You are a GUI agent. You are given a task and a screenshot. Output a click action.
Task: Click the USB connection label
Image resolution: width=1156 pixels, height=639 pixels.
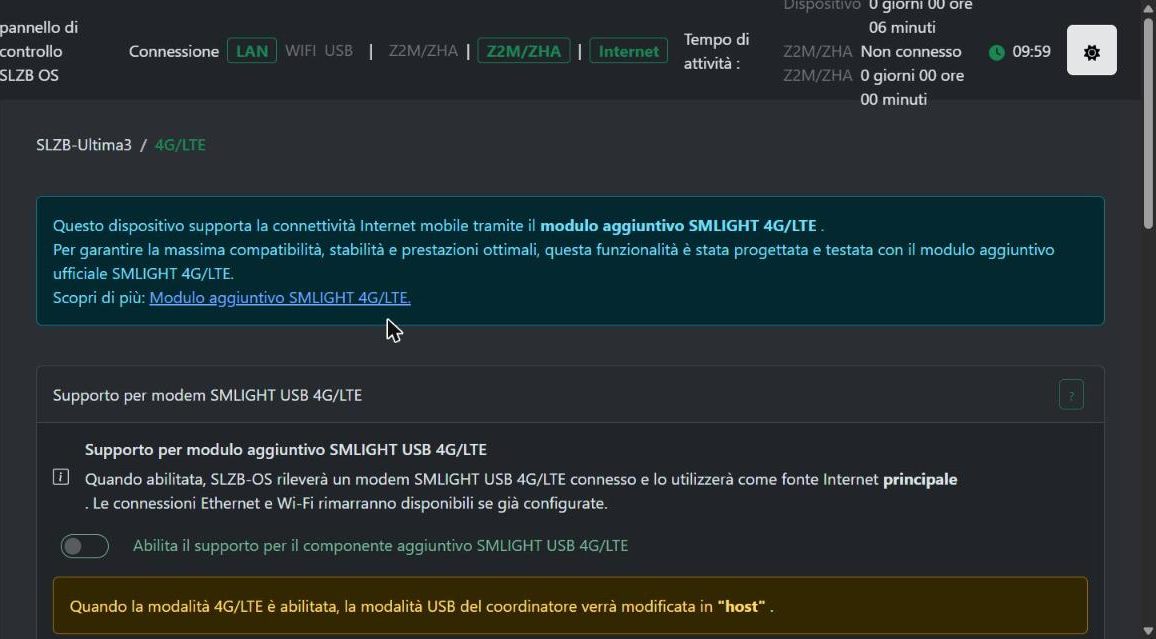coord(338,51)
